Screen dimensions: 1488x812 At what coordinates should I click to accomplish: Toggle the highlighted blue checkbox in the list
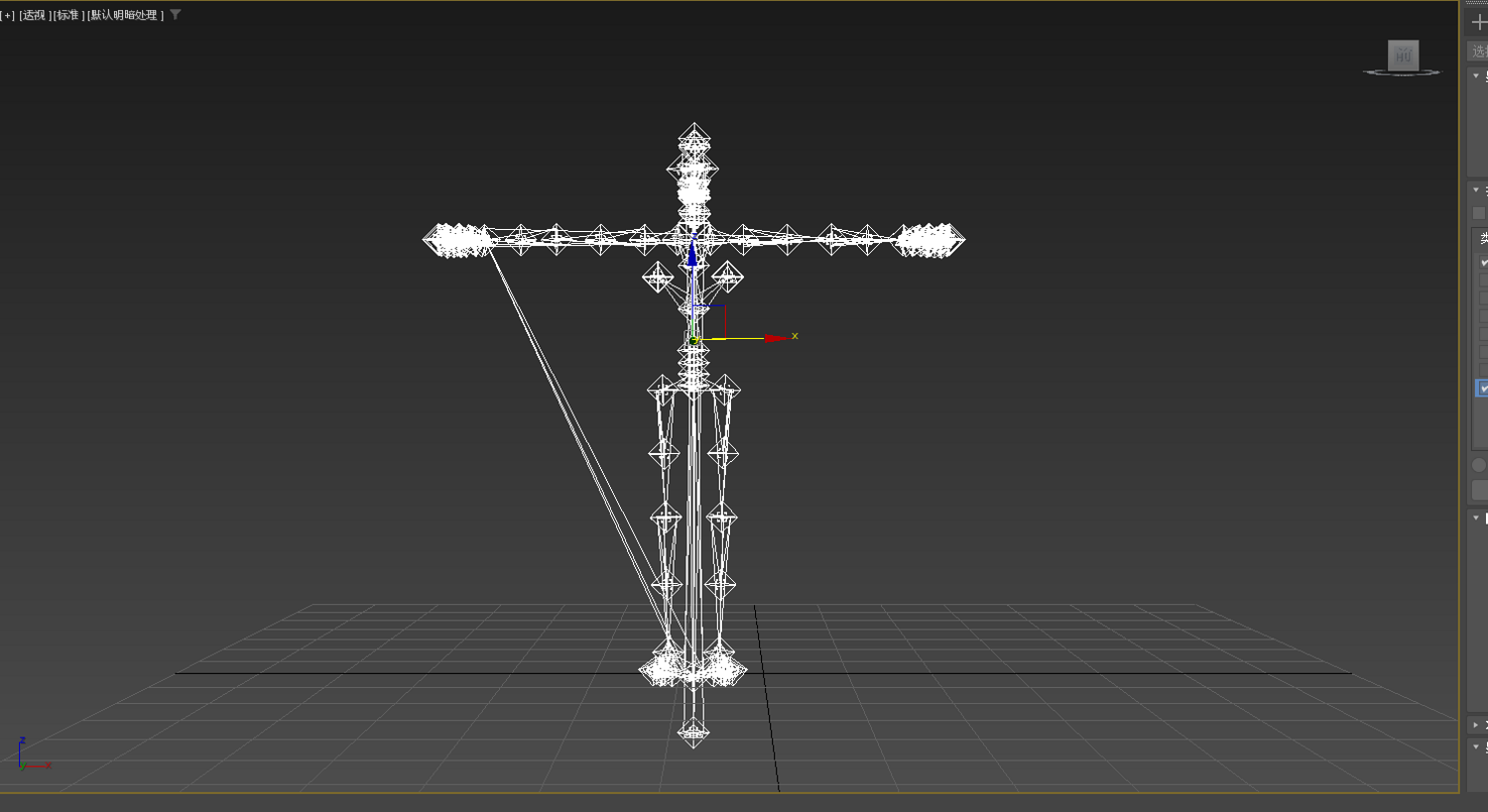[x=1483, y=389]
